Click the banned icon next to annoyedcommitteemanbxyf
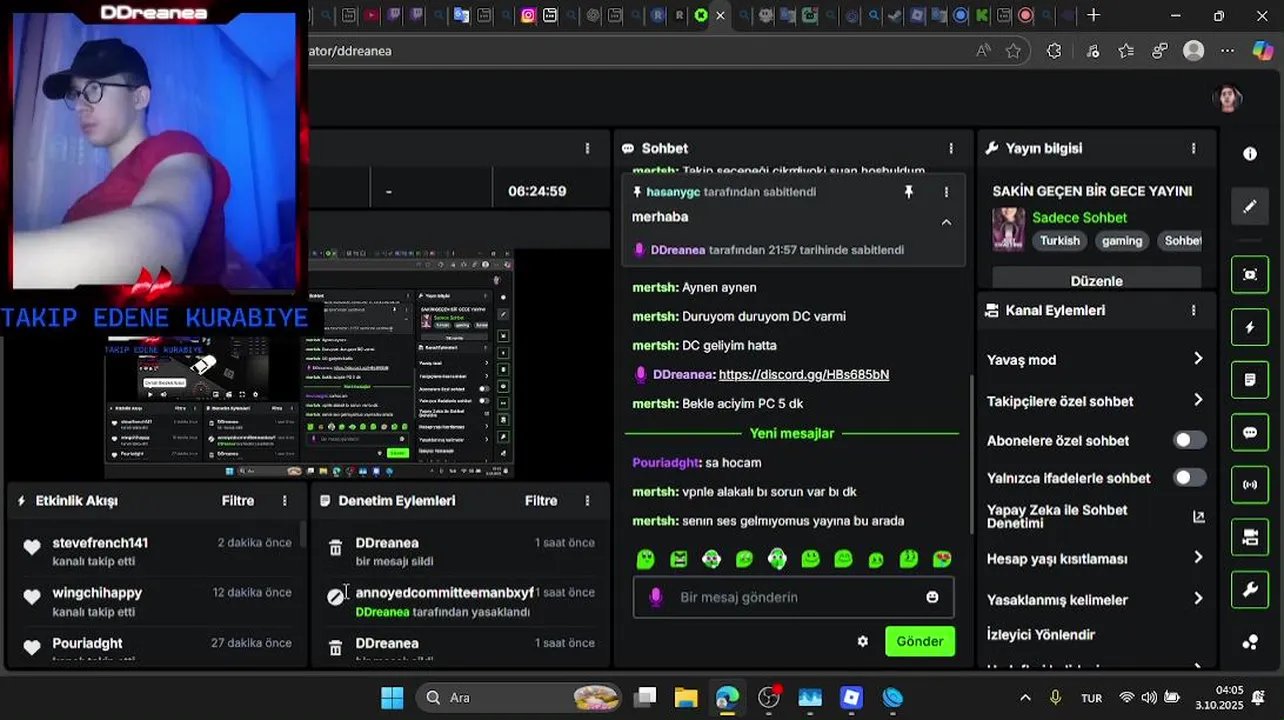The image size is (1284, 720). coord(335,597)
